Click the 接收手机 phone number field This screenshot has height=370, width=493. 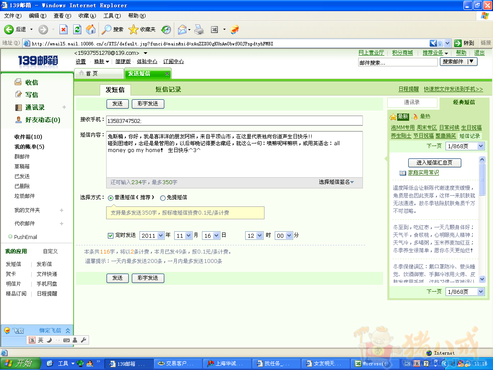pyautogui.click(x=234, y=121)
